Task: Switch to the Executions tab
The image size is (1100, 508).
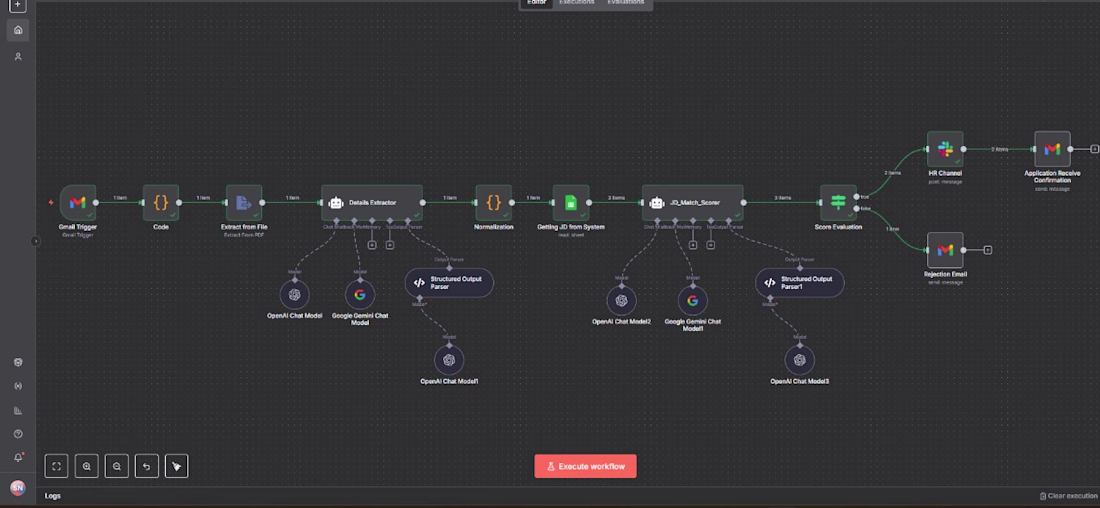Action: (577, 3)
